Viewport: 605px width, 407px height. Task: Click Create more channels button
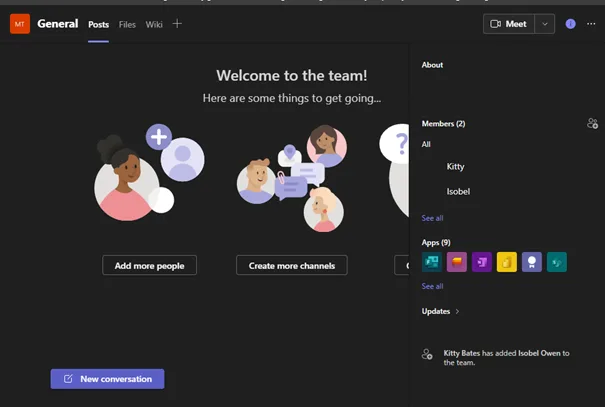(x=292, y=265)
